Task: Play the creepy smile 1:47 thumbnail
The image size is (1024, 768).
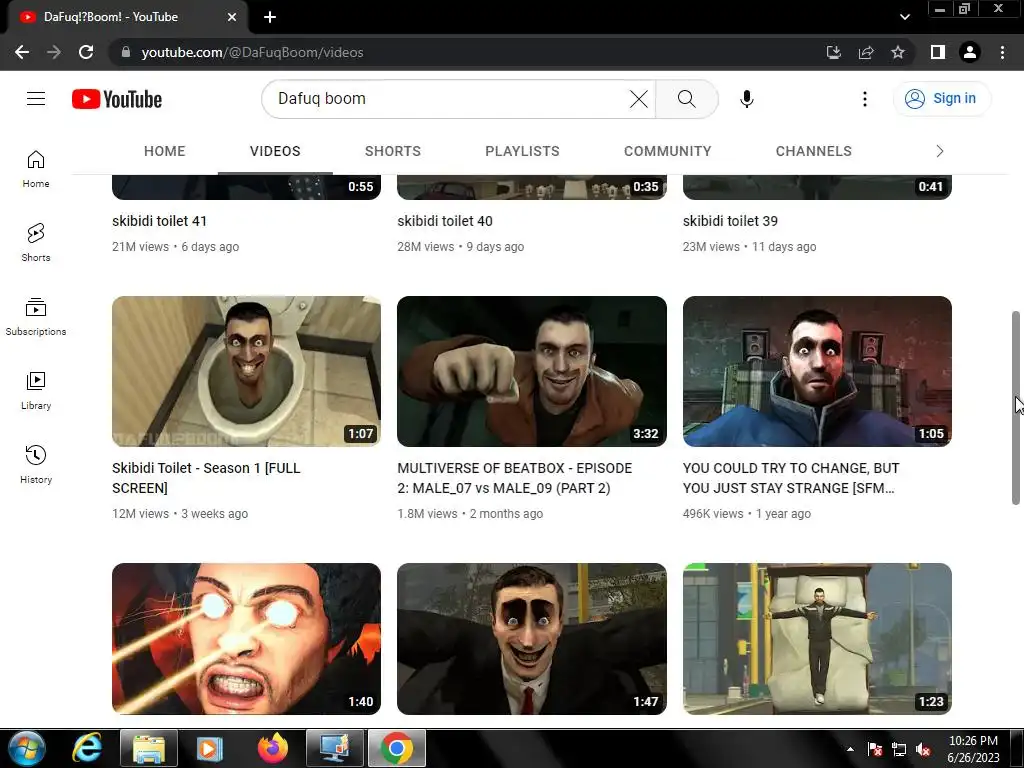Action: click(x=532, y=639)
